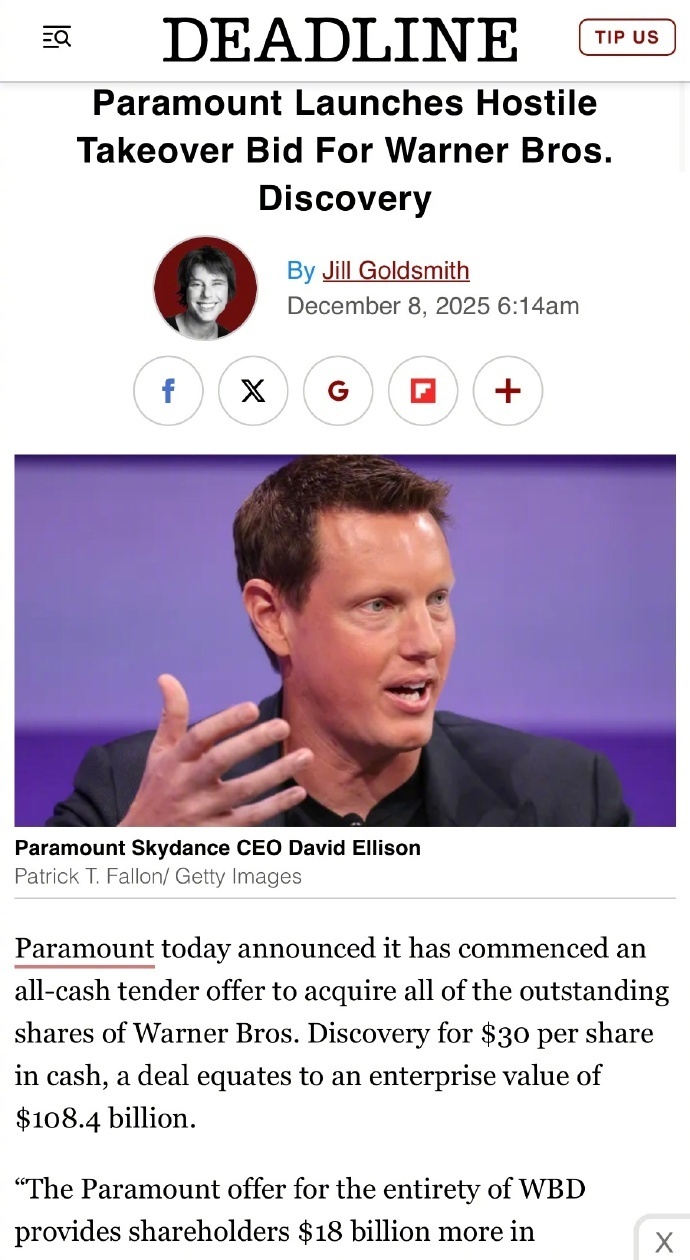Click the Patrick T. Fallon photo credit
The width and height of the screenshot is (690, 1260).
click(158, 877)
